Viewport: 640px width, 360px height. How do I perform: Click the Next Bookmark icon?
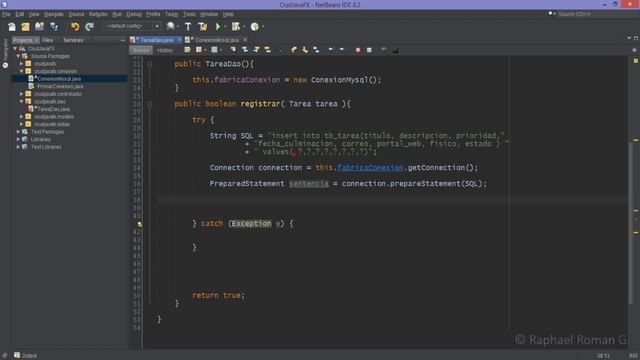tap(305, 50)
